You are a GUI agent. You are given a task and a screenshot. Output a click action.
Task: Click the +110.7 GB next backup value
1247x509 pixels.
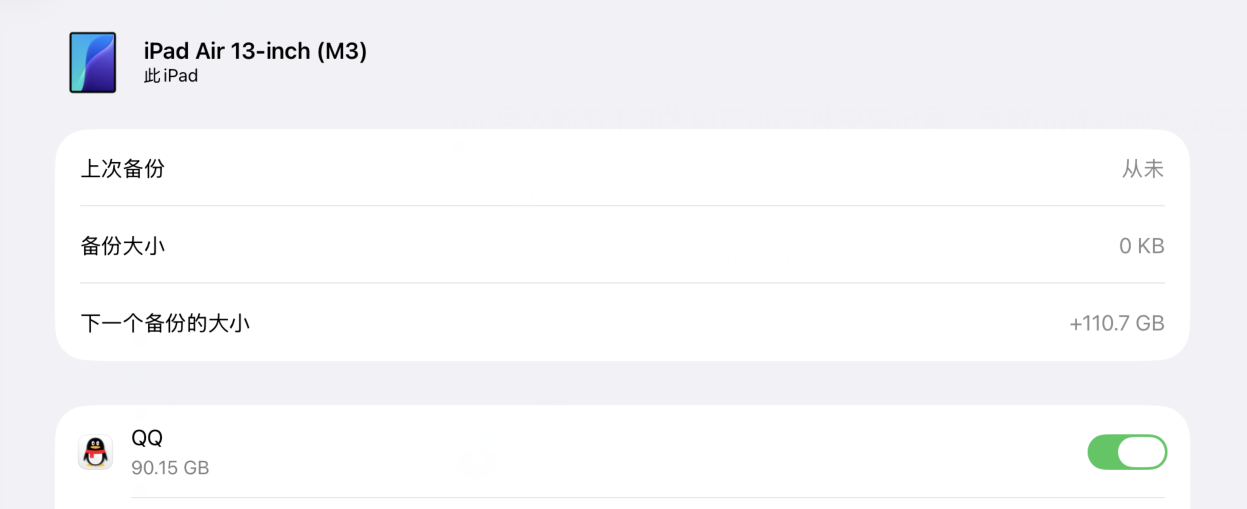point(1116,323)
